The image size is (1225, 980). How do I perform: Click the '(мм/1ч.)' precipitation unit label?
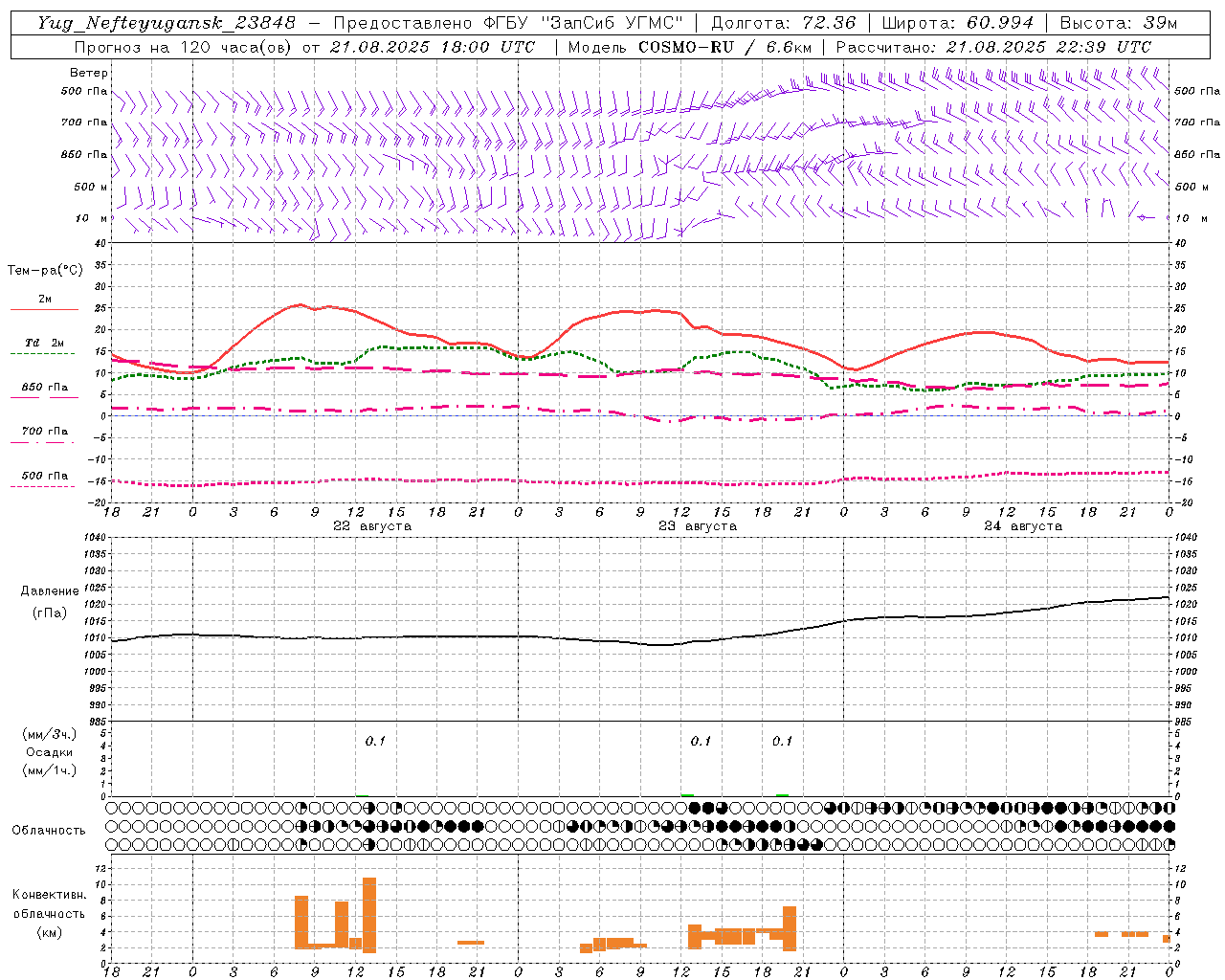point(50,770)
